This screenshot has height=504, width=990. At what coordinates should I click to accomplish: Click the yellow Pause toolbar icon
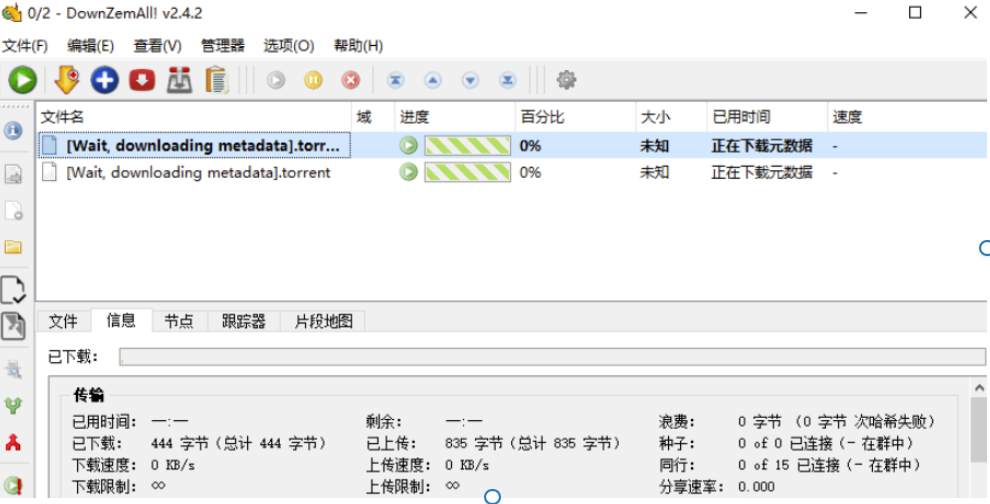[313, 80]
